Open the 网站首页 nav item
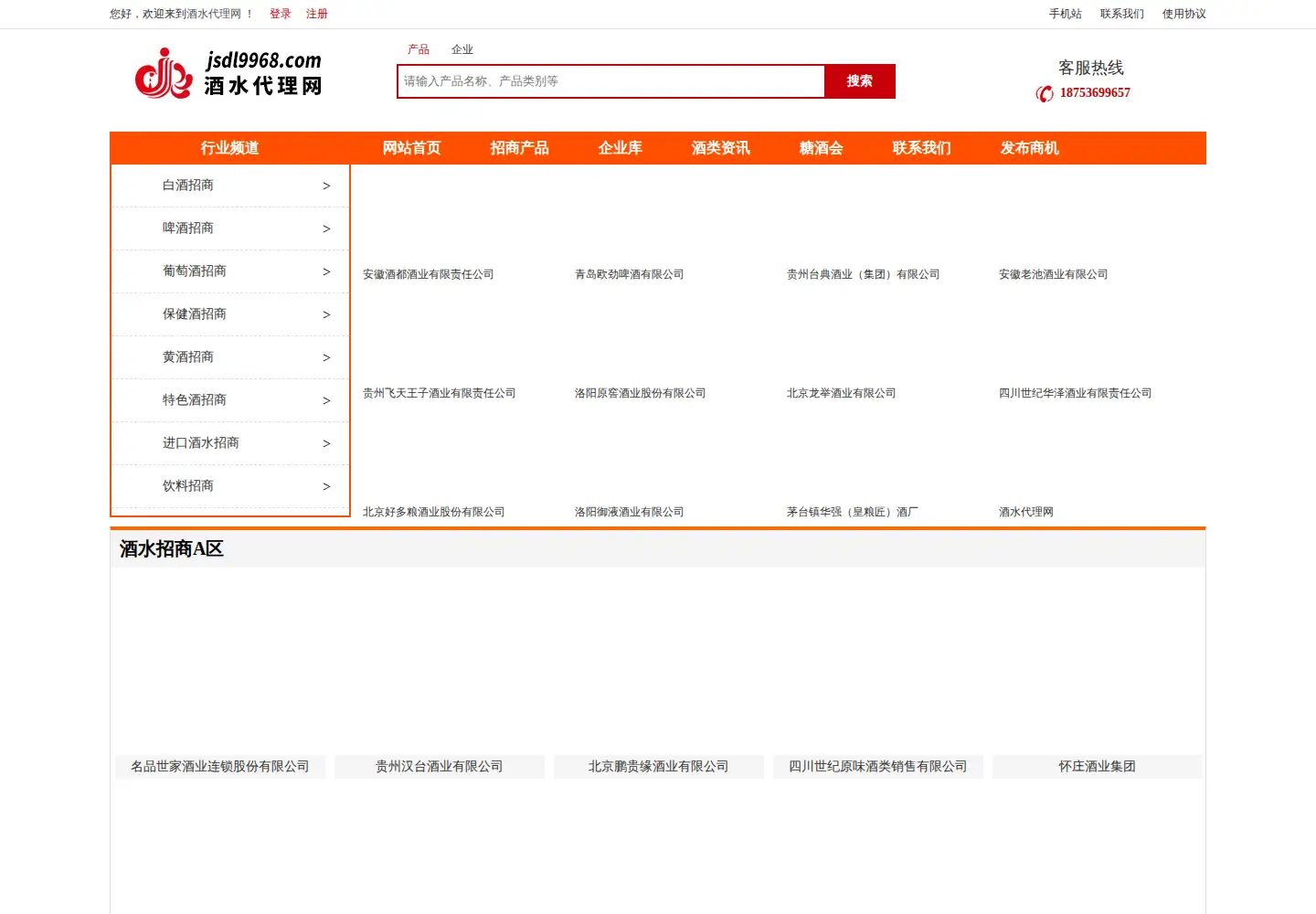The image size is (1316, 914). click(x=411, y=148)
